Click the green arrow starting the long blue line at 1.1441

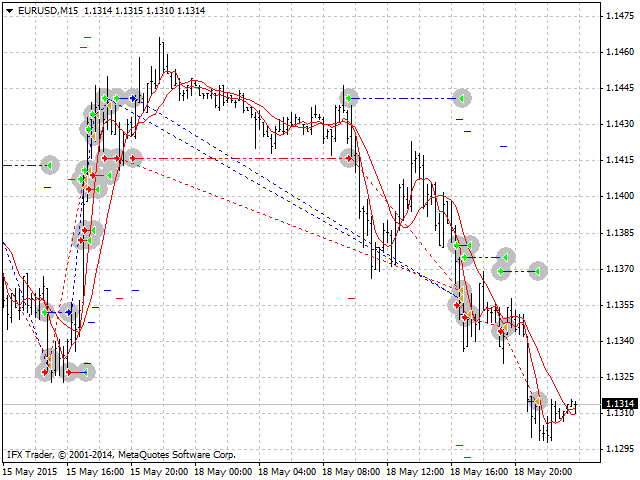pos(349,98)
